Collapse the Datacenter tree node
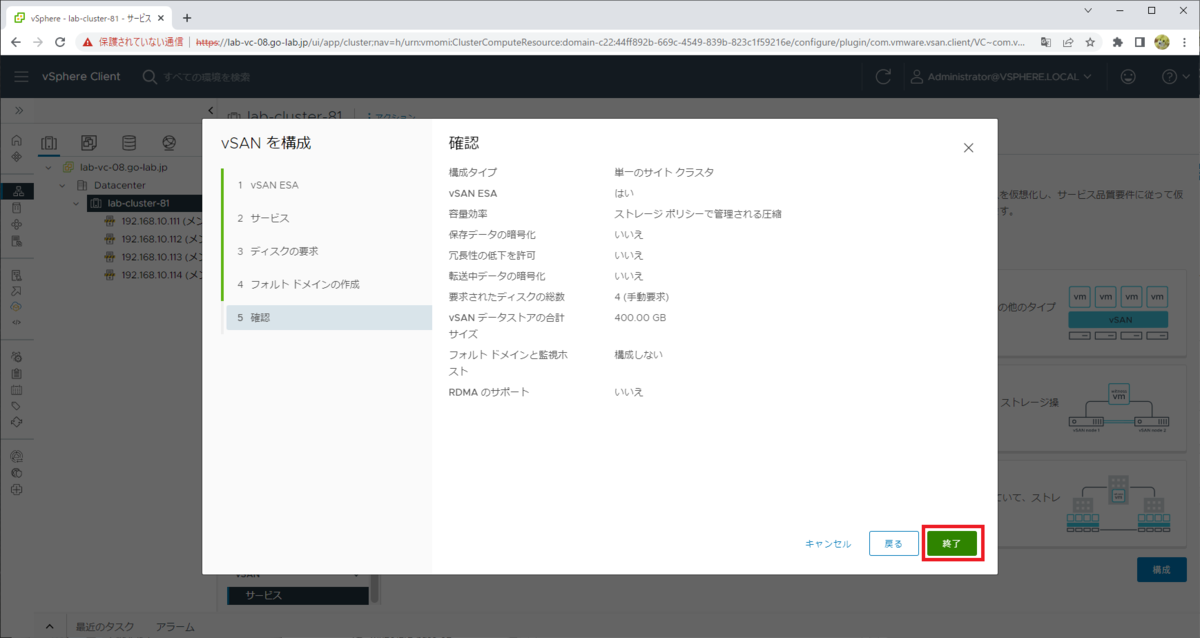This screenshot has height=638, width=1200. (x=62, y=185)
